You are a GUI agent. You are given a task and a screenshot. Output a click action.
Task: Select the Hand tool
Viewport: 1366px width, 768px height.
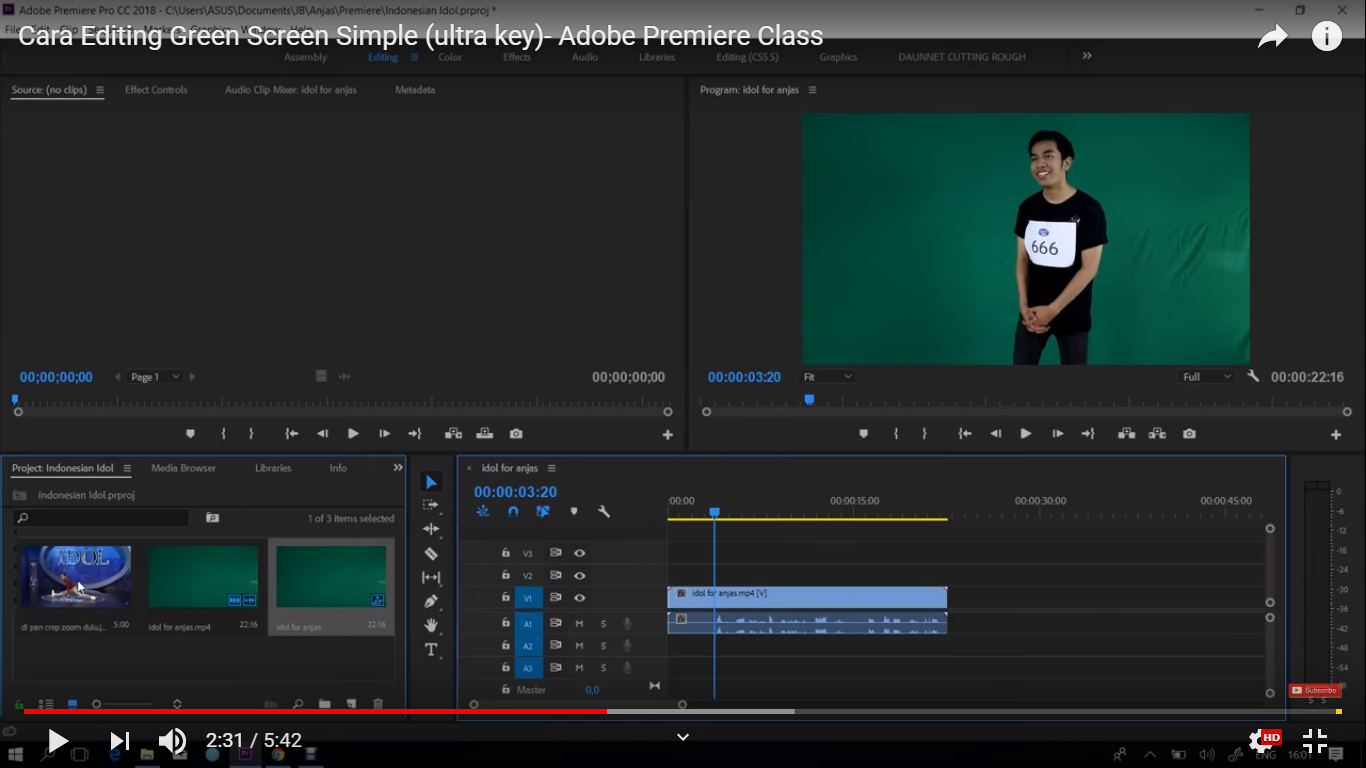pyautogui.click(x=431, y=626)
